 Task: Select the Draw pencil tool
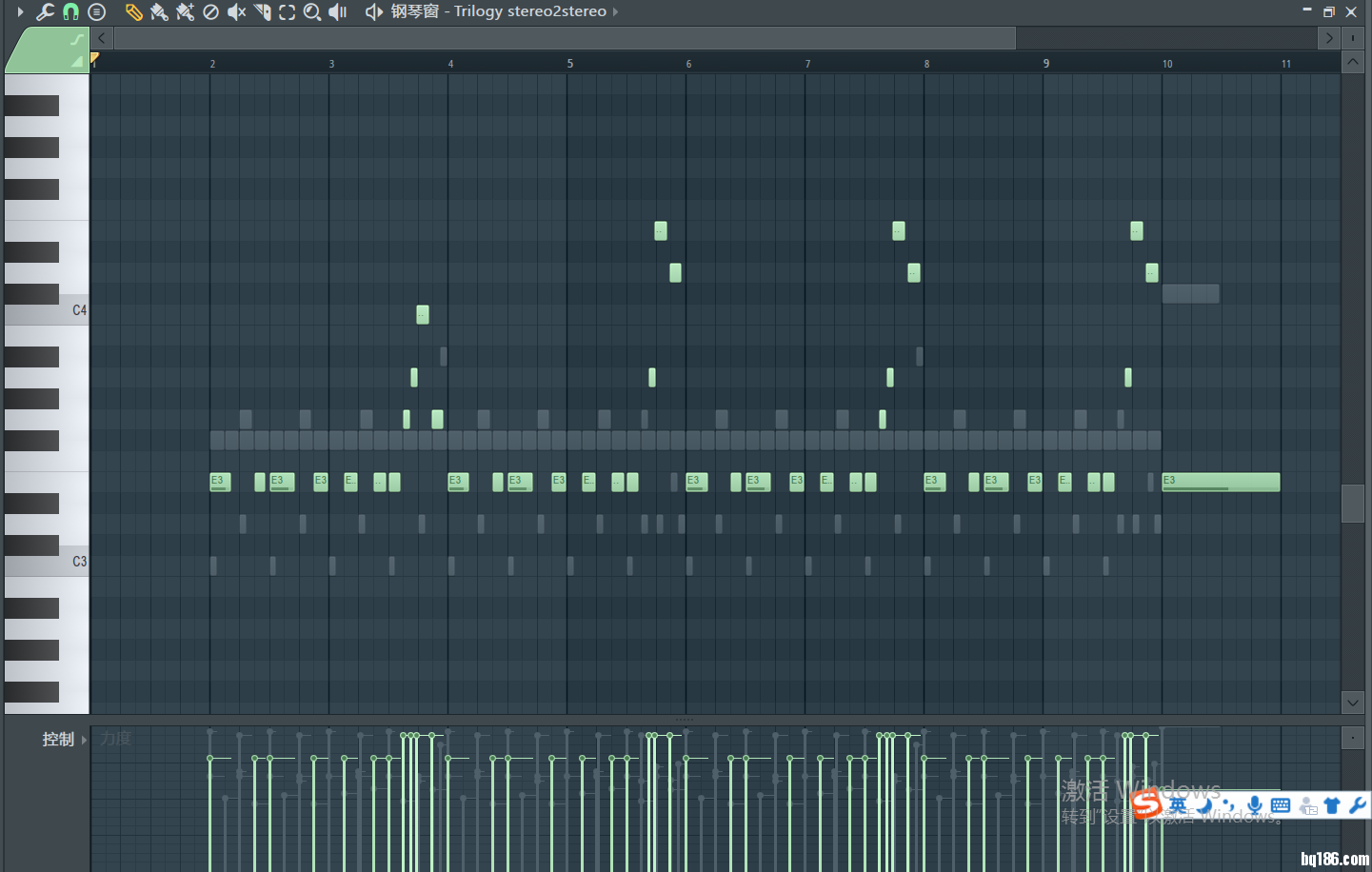(133, 12)
